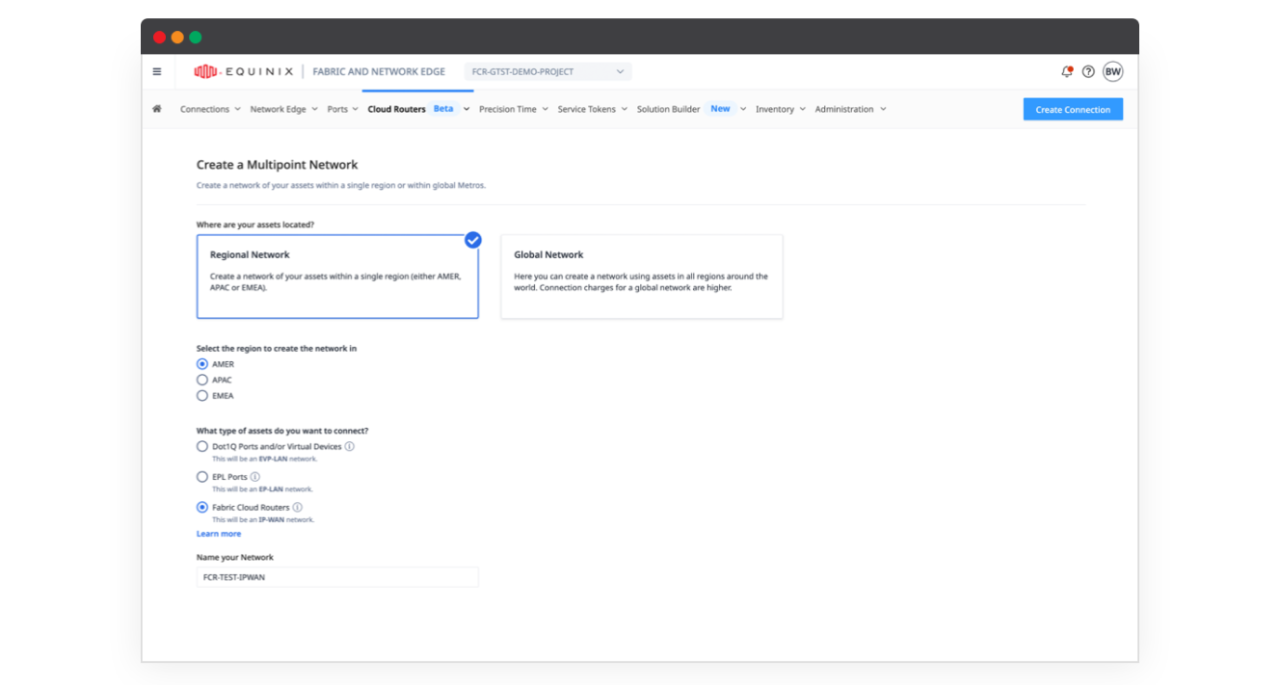Choose the EPL Ports asset type
Screen dimensions: 1280x685
pos(202,477)
